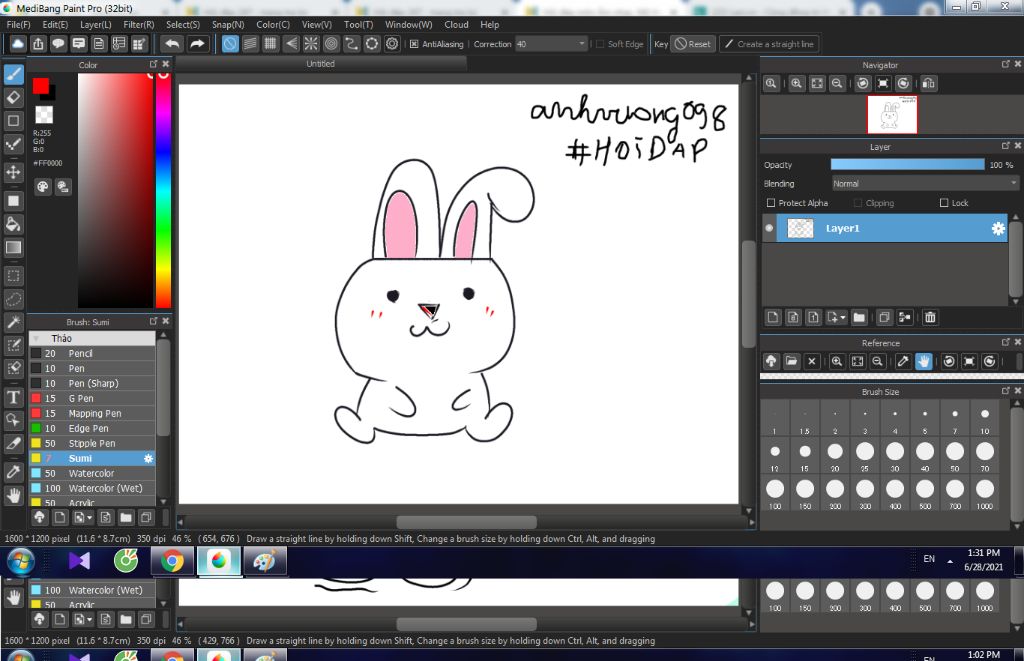1024x661 pixels.
Task: Open snap settings gear
Action: [392, 44]
